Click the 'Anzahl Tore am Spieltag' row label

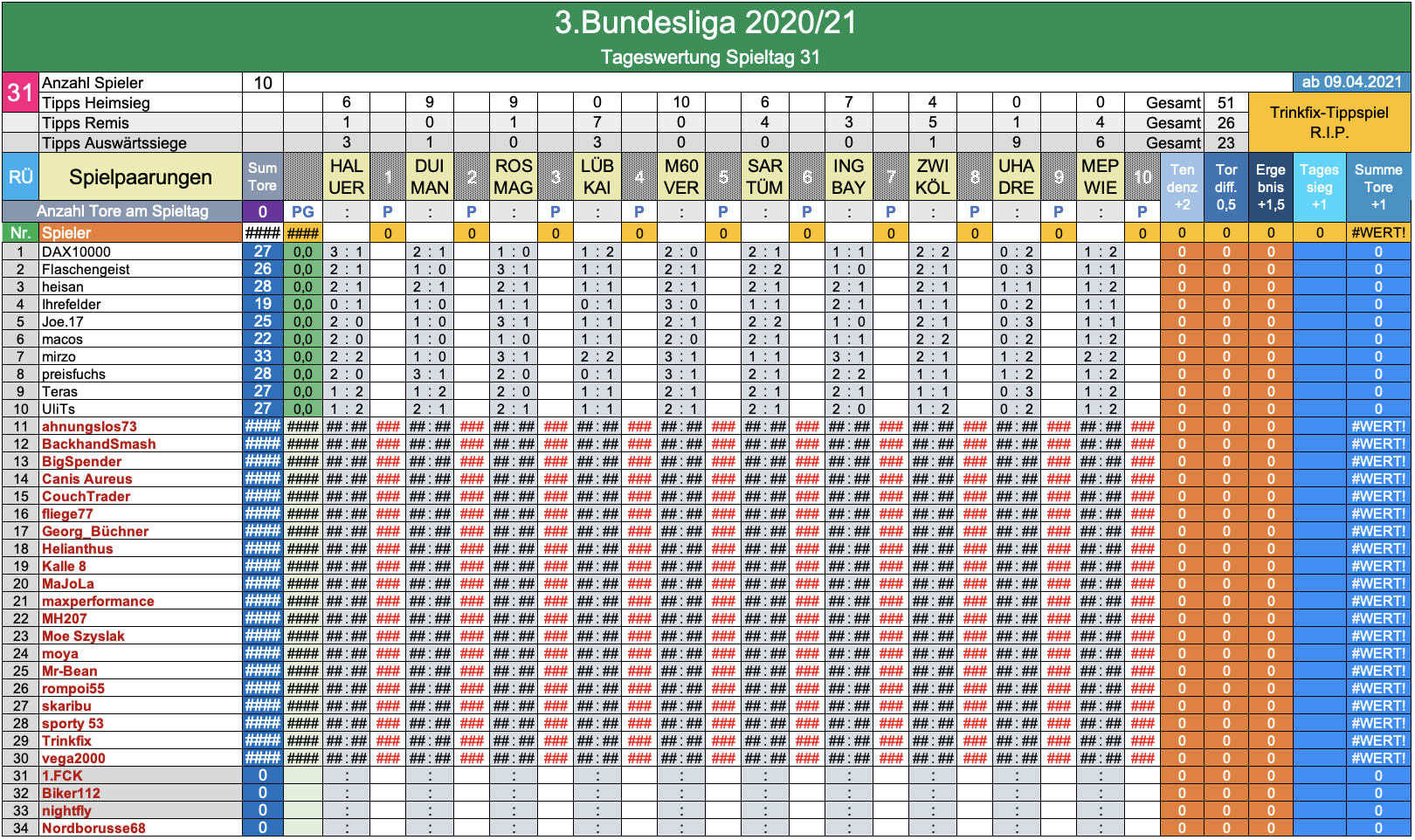[122, 211]
